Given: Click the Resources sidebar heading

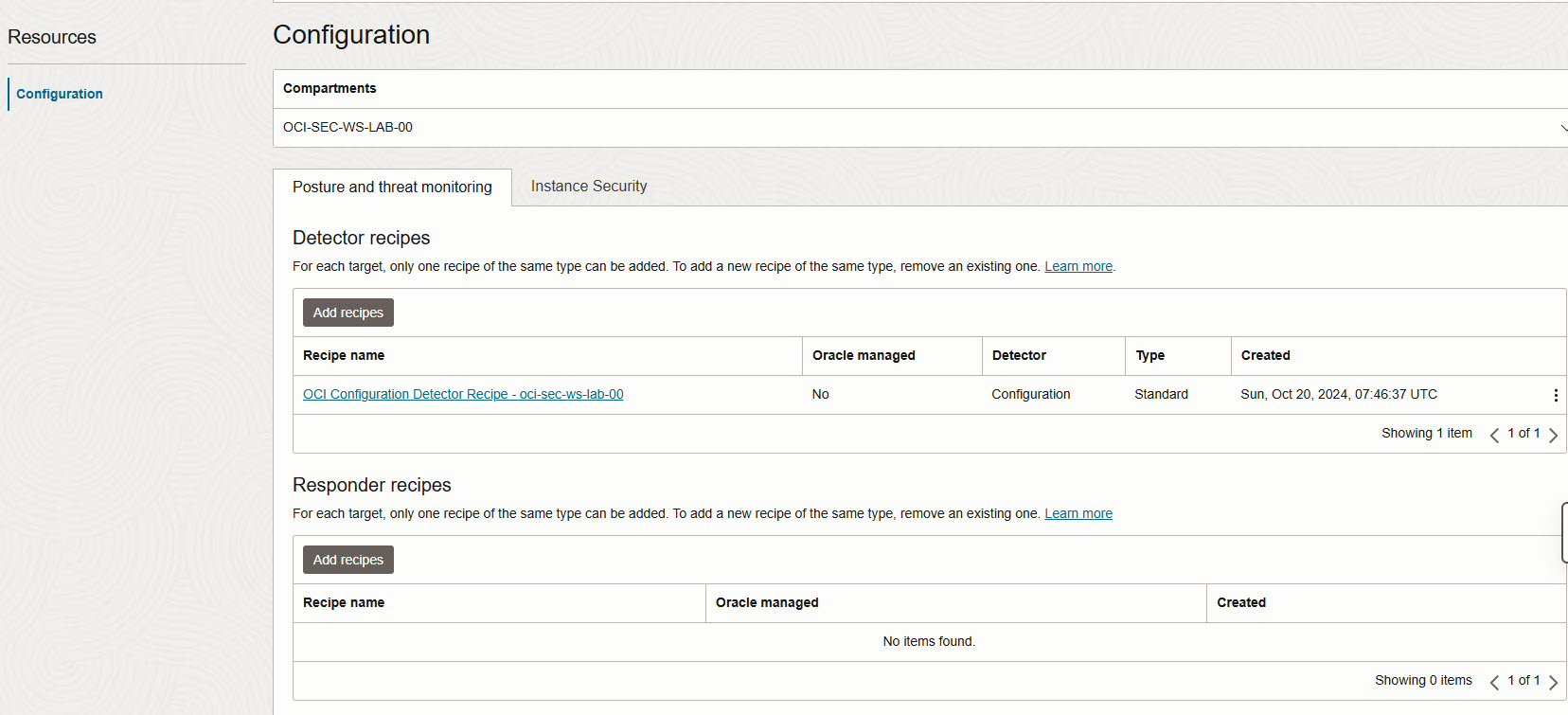Looking at the screenshot, I should click(x=52, y=37).
